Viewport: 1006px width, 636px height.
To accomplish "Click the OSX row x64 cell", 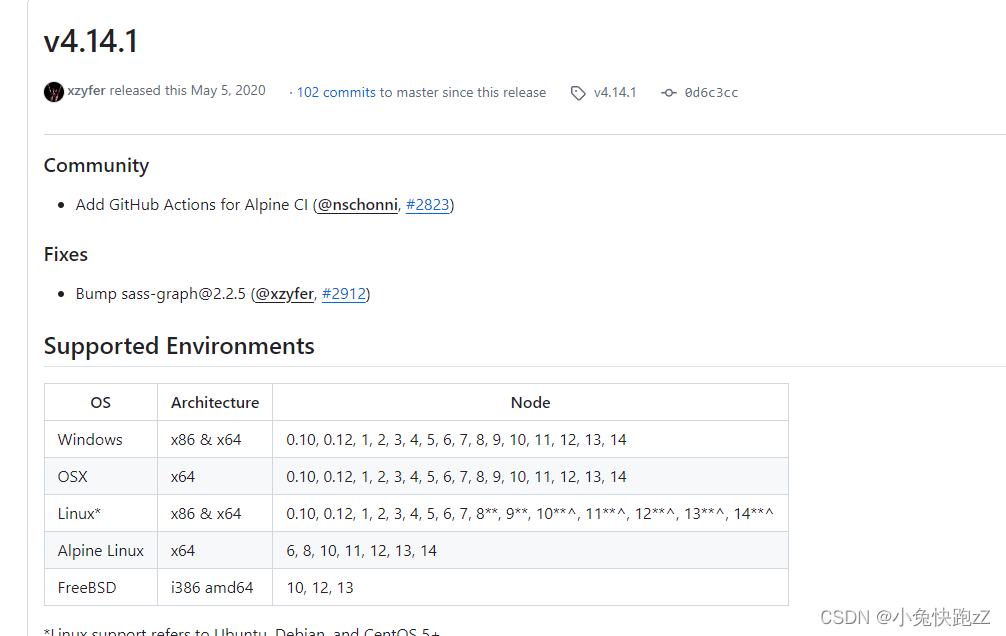I will tap(215, 477).
